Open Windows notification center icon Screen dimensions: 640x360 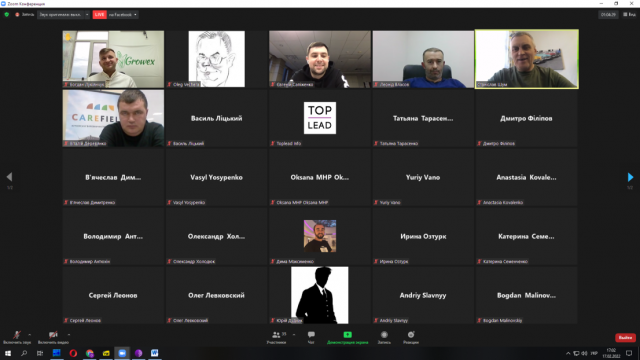coord(629,353)
